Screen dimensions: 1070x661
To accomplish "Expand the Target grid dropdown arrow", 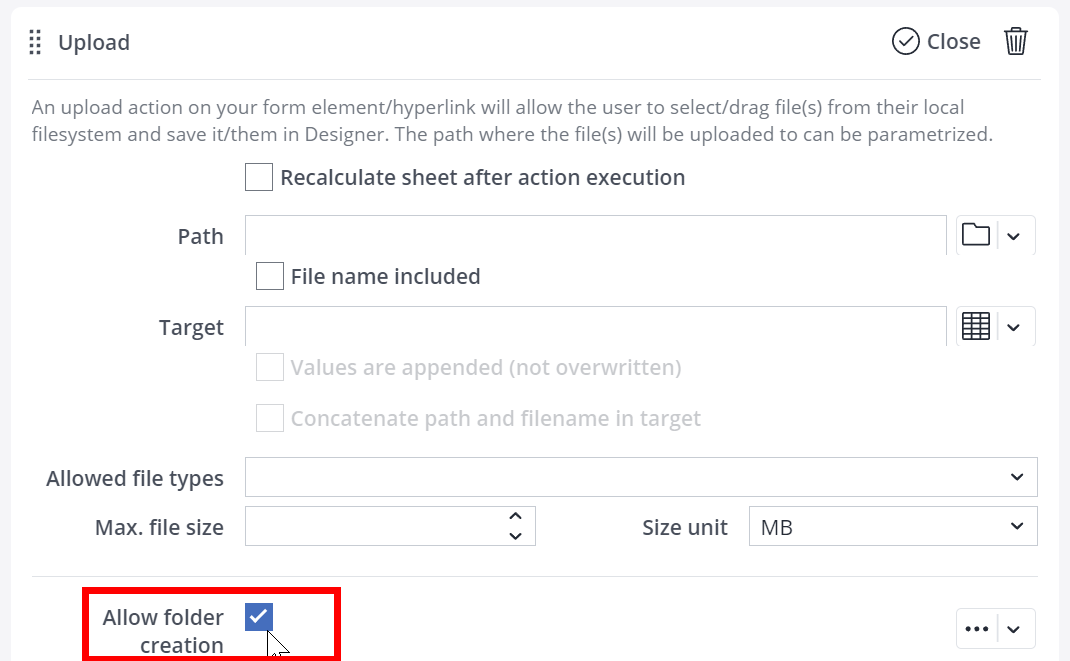I will coord(1014,327).
